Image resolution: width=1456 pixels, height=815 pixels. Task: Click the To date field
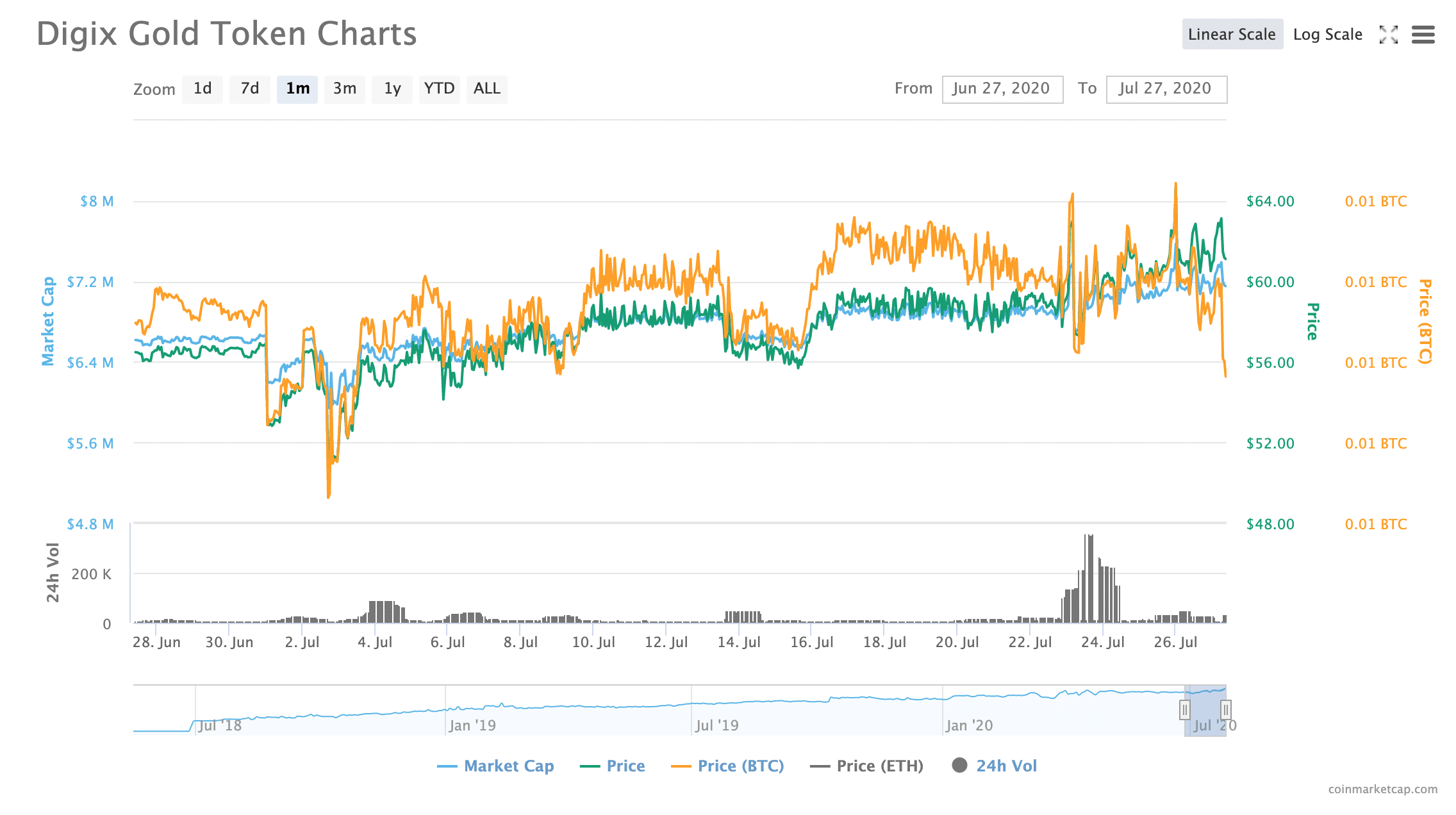tap(1166, 88)
